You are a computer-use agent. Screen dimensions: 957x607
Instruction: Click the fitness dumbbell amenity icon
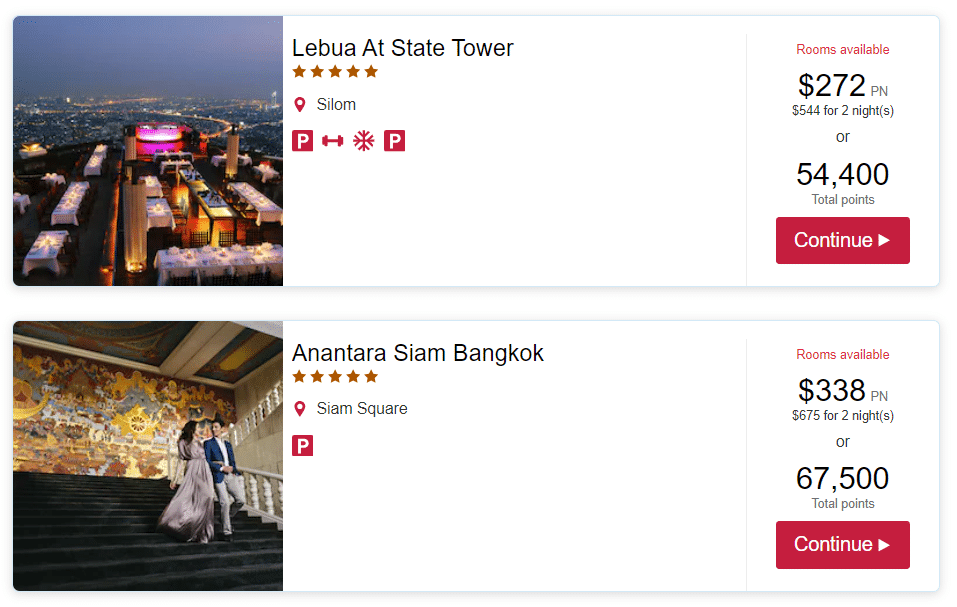[x=333, y=141]
